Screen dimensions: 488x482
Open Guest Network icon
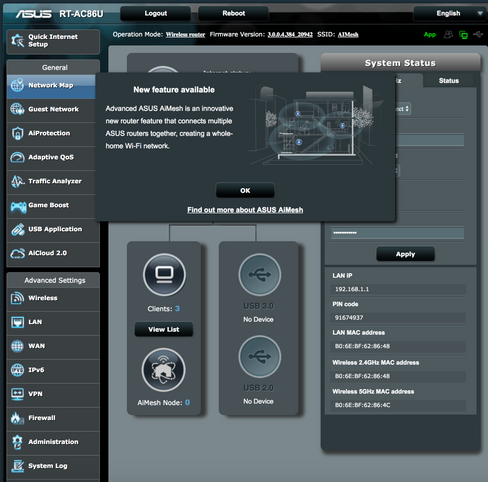click(x=17, y=109)
